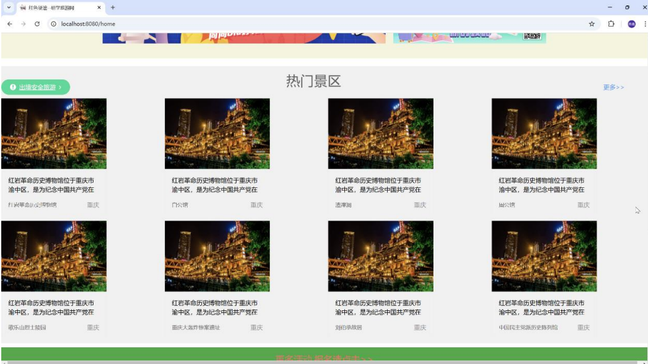
Task: Open the browser three-dot menu
Action: (x=645, y=24)
